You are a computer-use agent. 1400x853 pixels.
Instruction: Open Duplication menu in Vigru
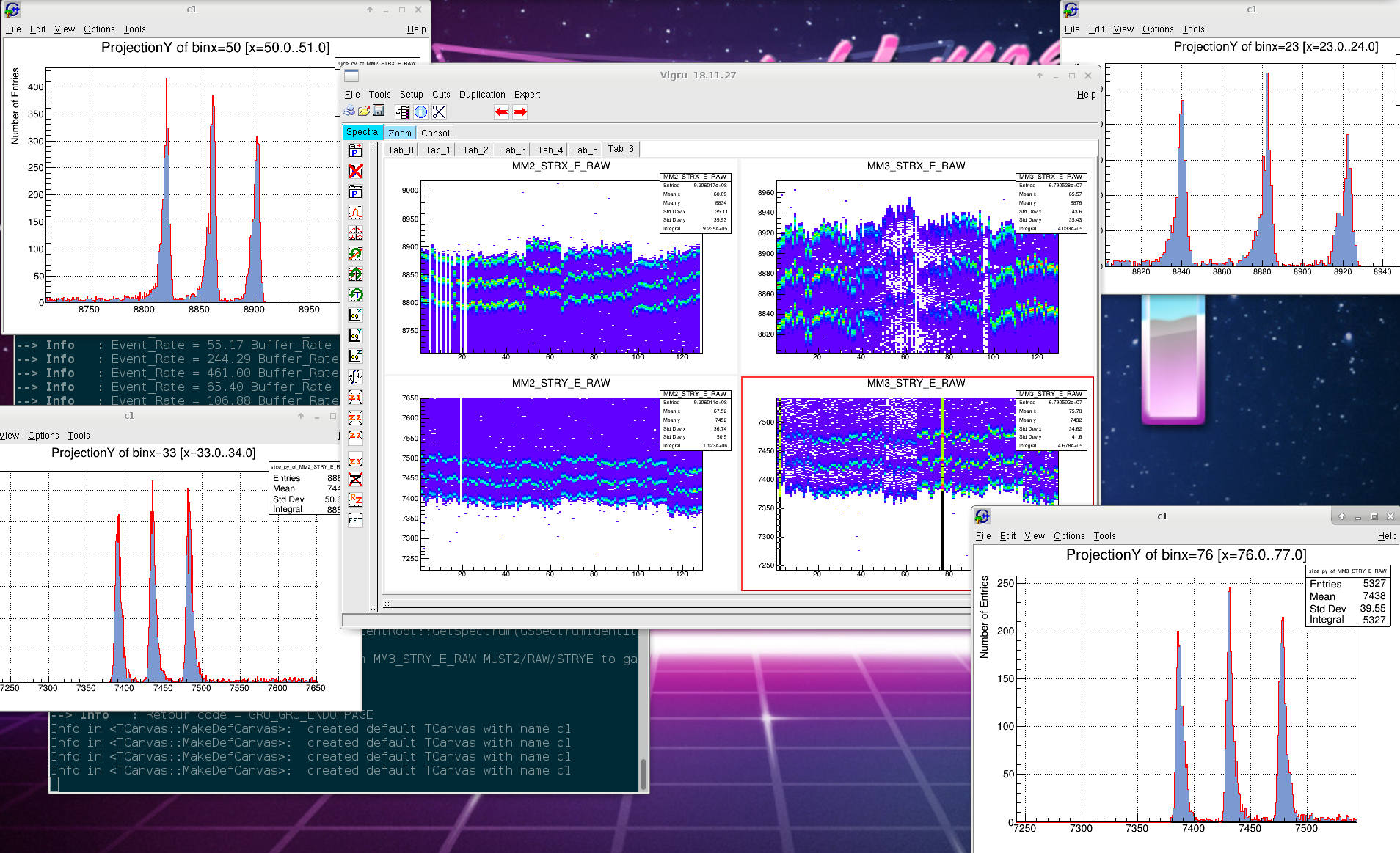click(x=482, y=95)
